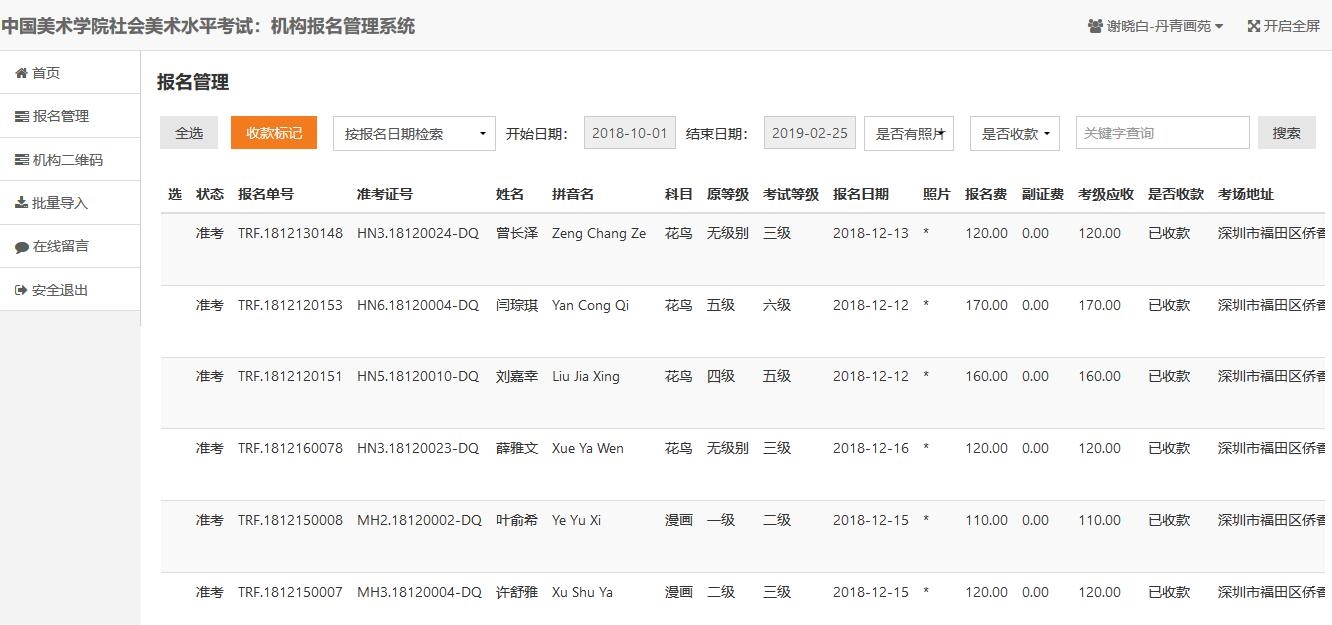This screenshot has width=1332, height=625.
Task: Click the list icon beside 报名管理
Action: tap(22, 116)
